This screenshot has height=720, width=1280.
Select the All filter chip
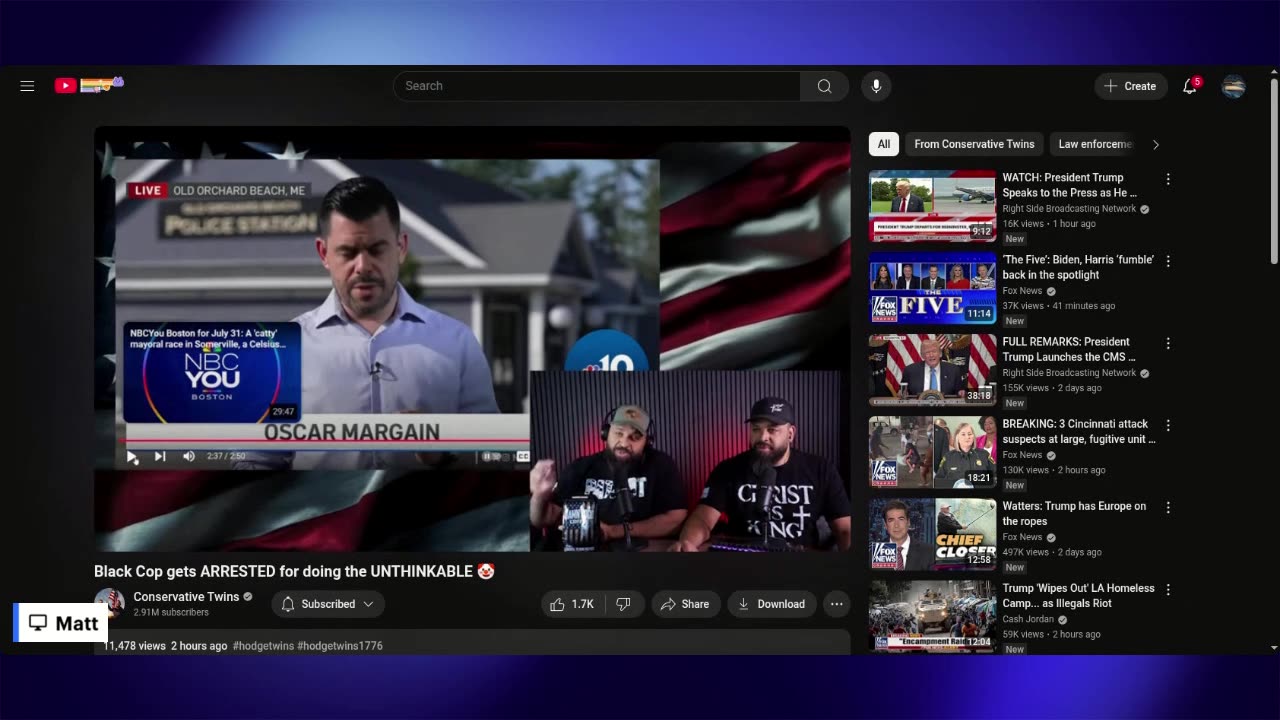884,144
